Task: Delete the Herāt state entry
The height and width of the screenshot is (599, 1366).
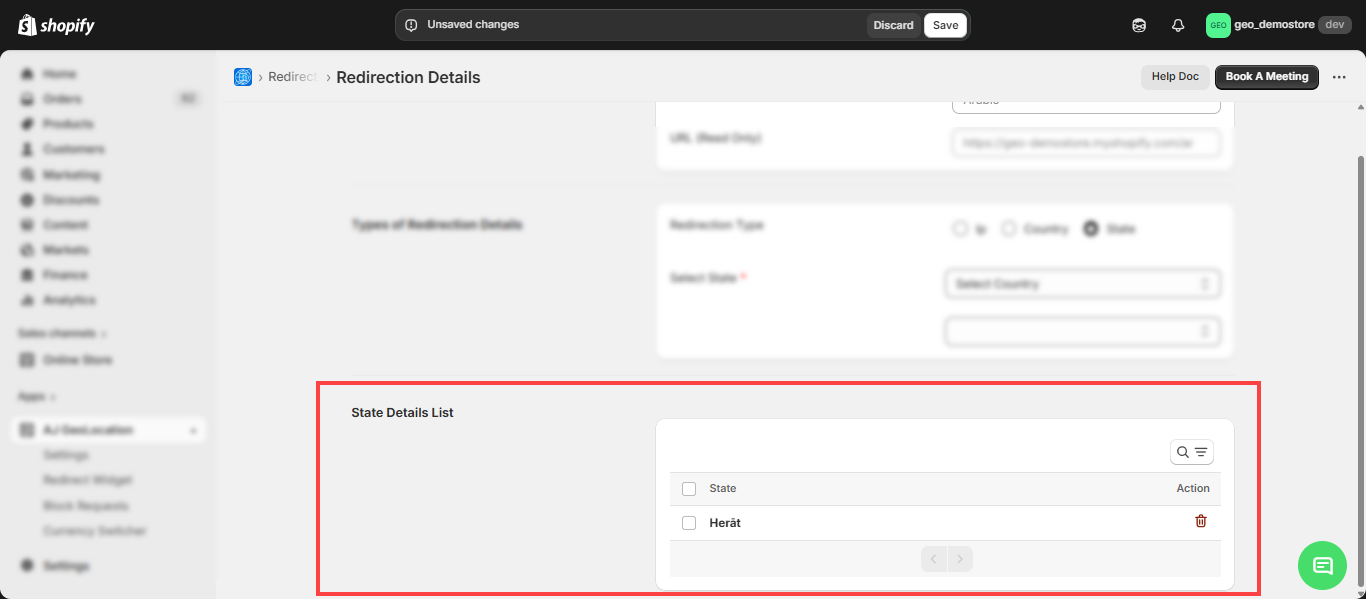Action: pyautogui.click(x=1201, y=521)
